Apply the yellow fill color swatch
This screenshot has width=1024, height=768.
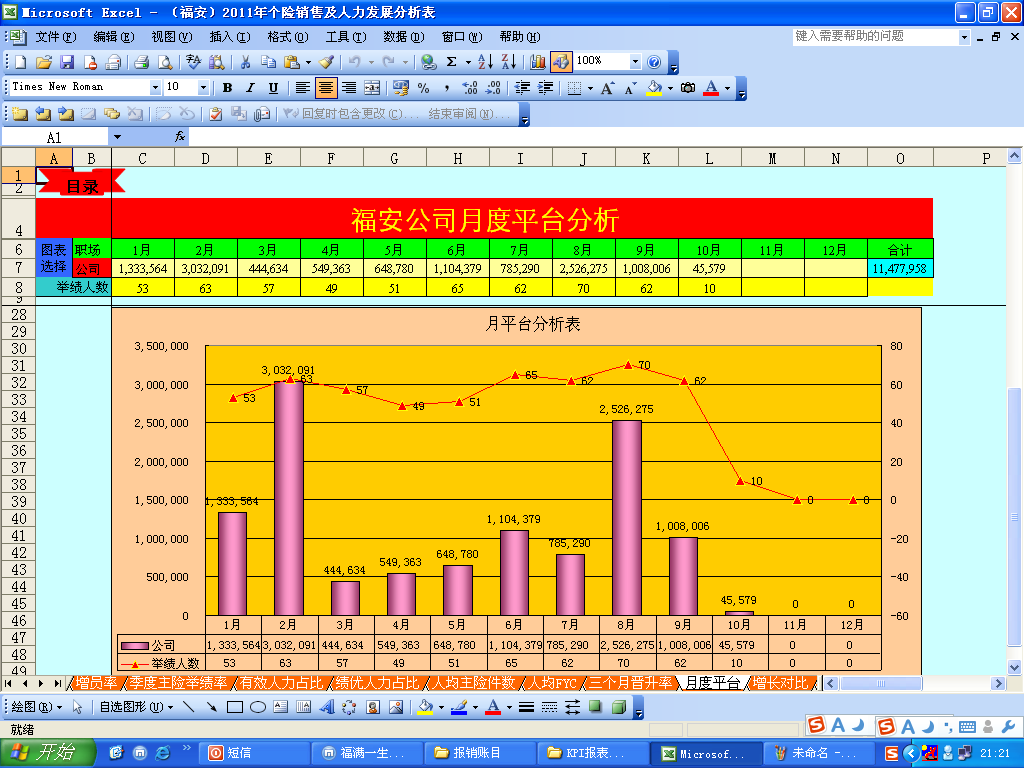[654, 88]
